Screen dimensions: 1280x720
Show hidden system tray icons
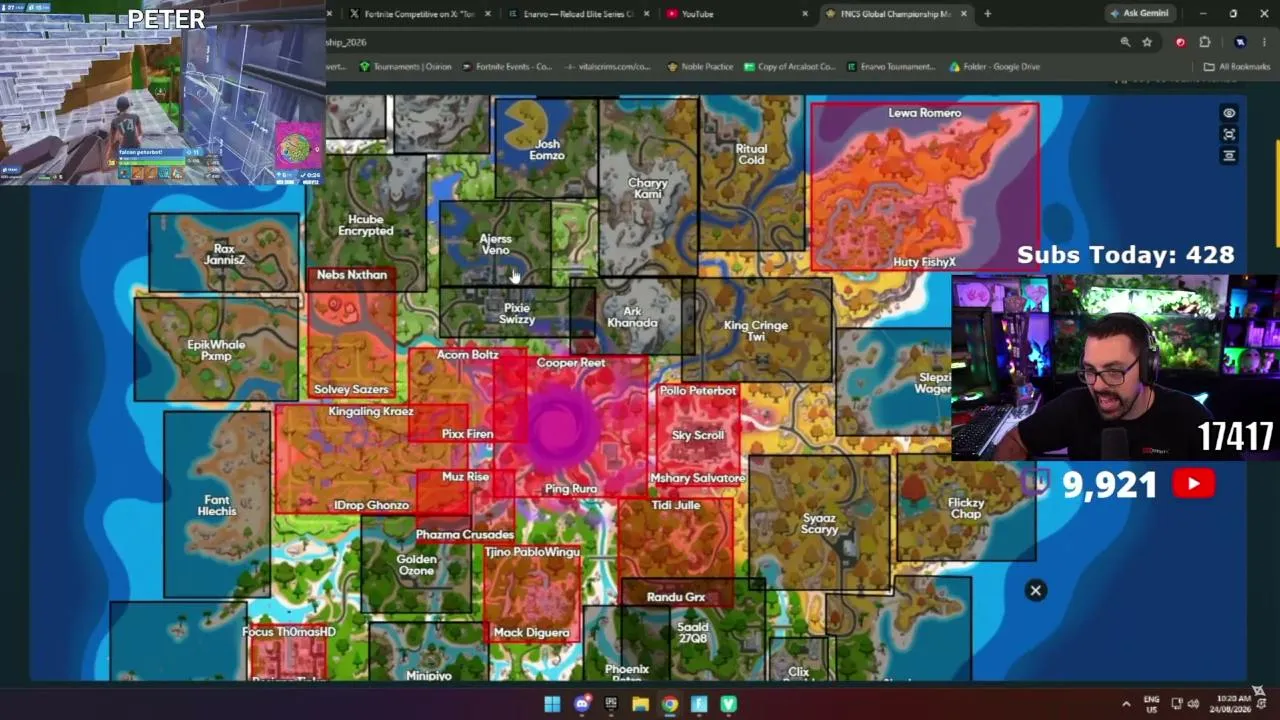tap(1126, 704)
